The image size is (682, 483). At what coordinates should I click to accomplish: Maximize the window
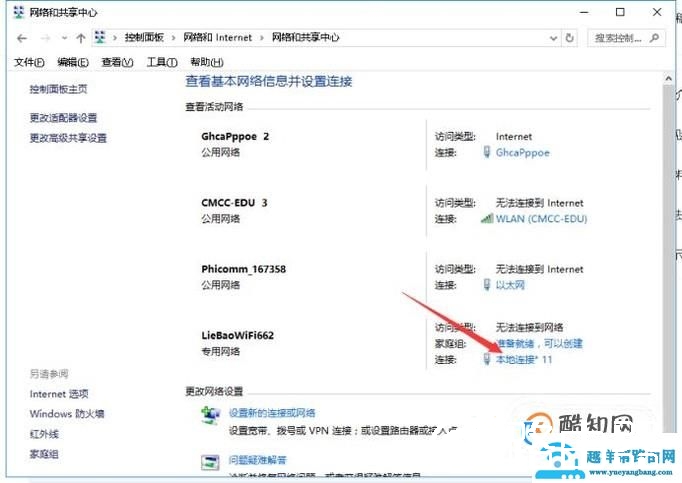point(620,12)
